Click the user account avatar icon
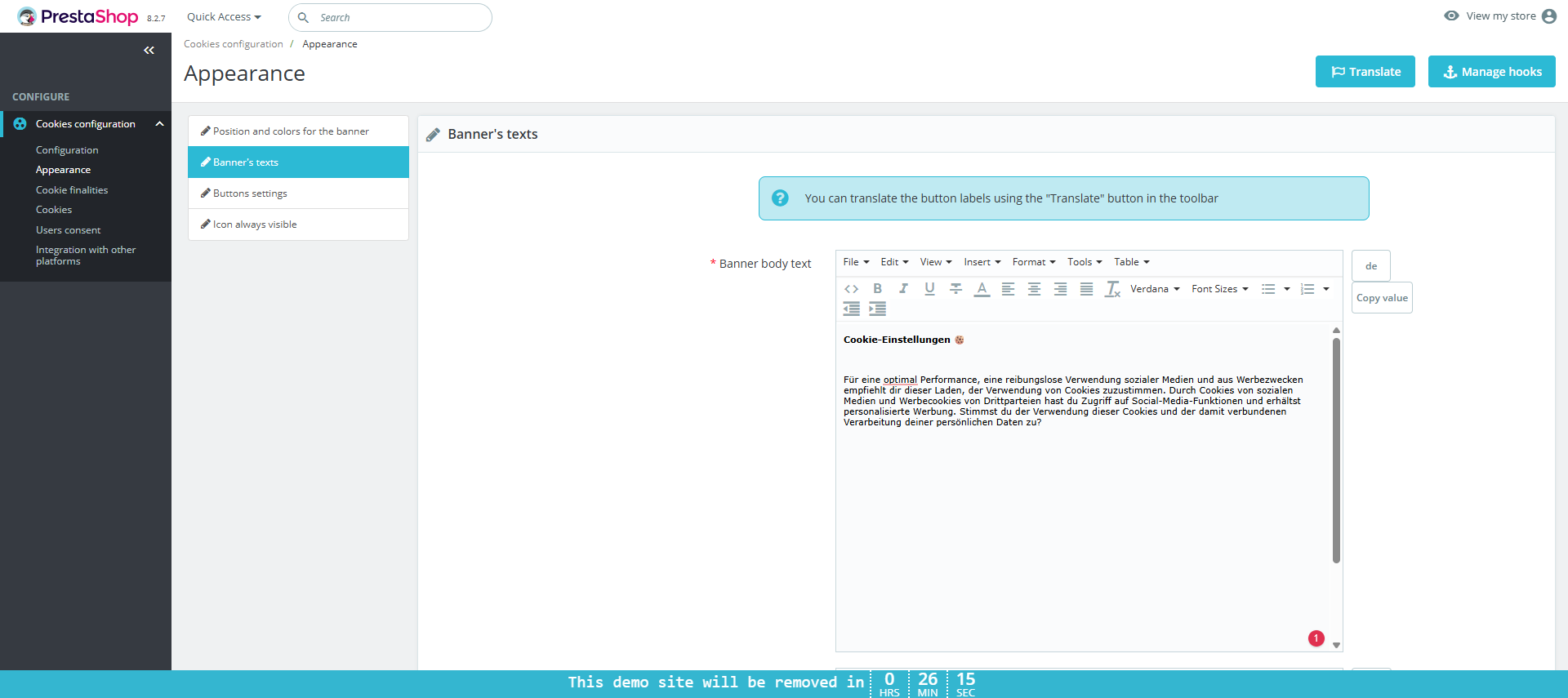The width and height of the screenshot is (1568, 698). tap(1548, 16)
